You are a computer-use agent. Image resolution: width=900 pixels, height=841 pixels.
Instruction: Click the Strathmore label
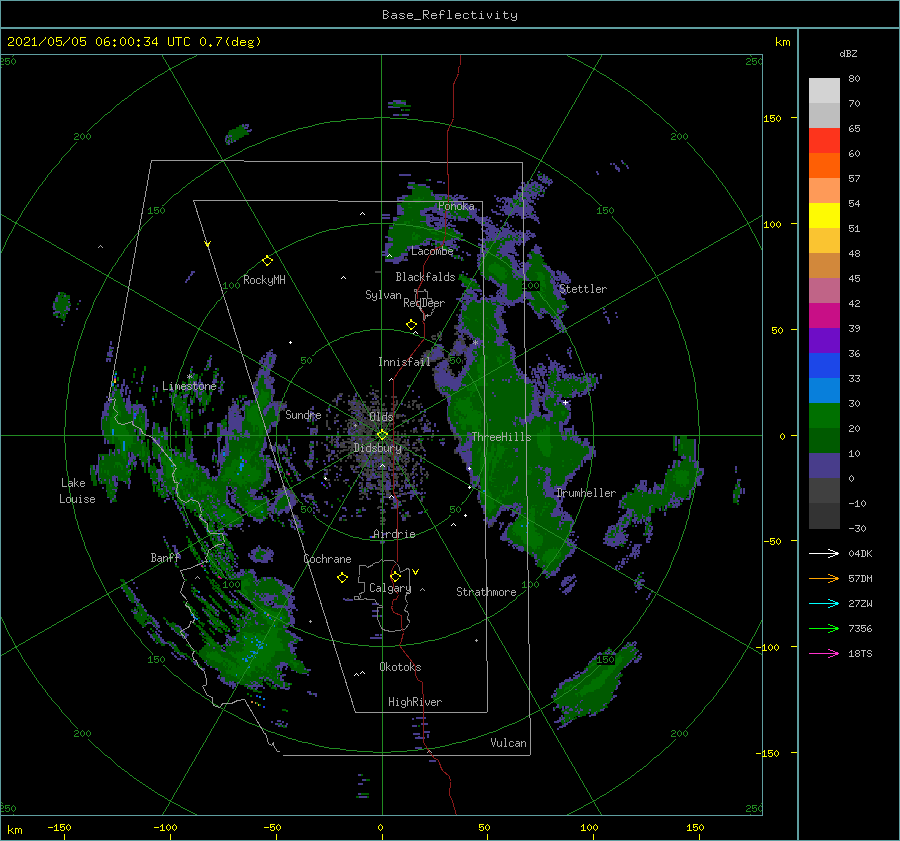click(486, 592)
